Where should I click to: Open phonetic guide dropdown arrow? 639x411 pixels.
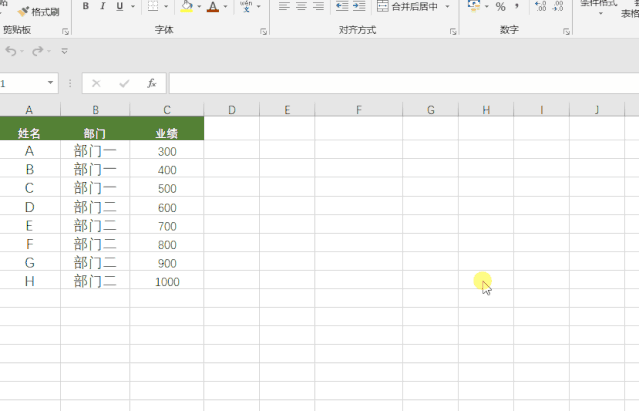(x=258, y=7)
